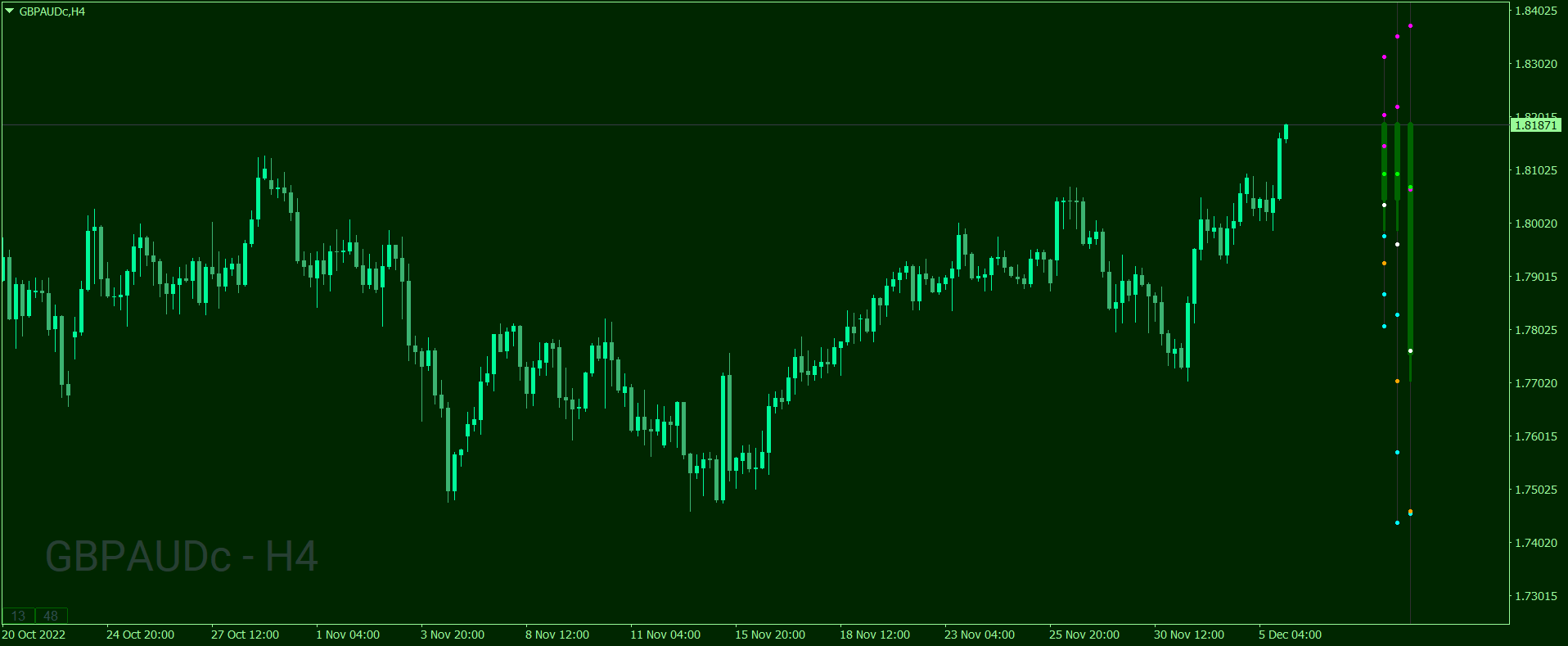Select the current price label 1.81871
The width and height of the screenshot is (1568, 646).
[x=1535, y=125]
